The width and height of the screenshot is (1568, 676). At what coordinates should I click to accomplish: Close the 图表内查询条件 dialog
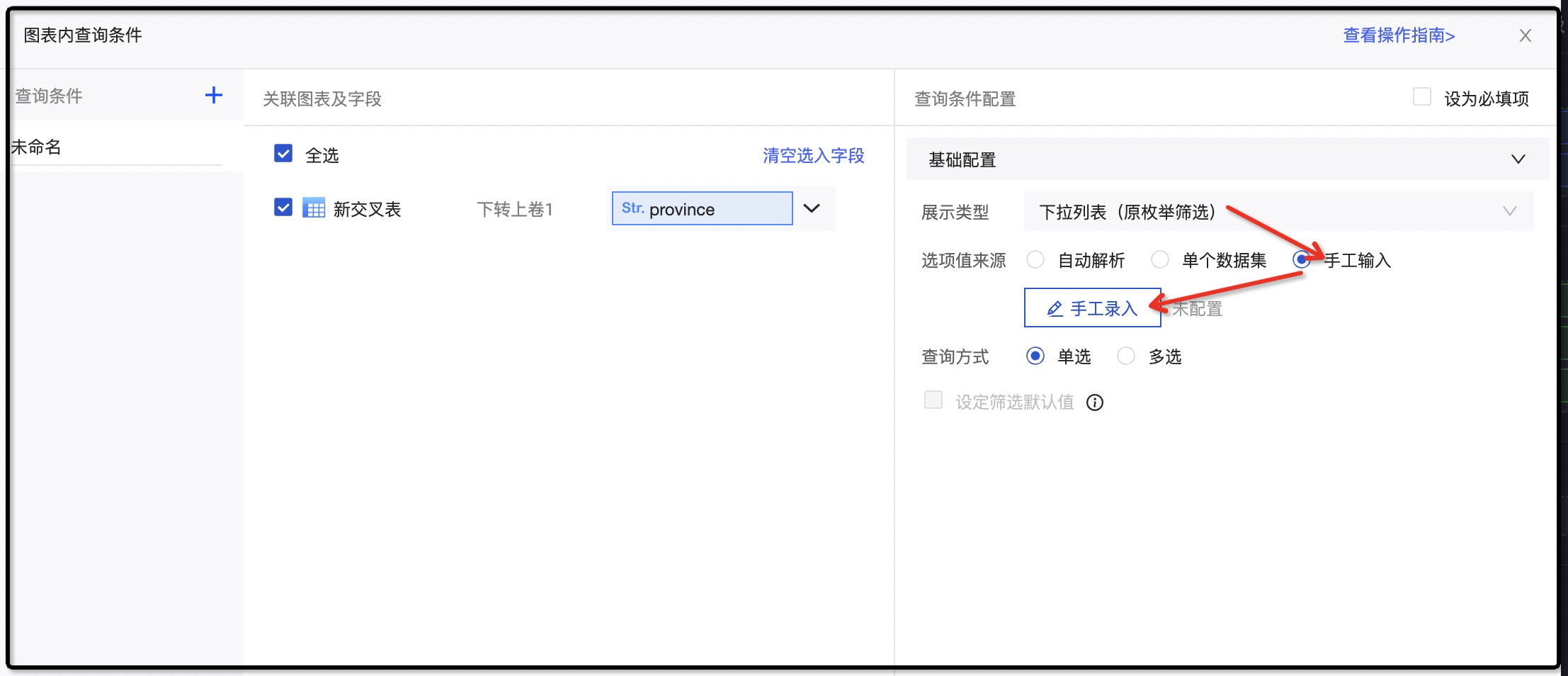1525,35
